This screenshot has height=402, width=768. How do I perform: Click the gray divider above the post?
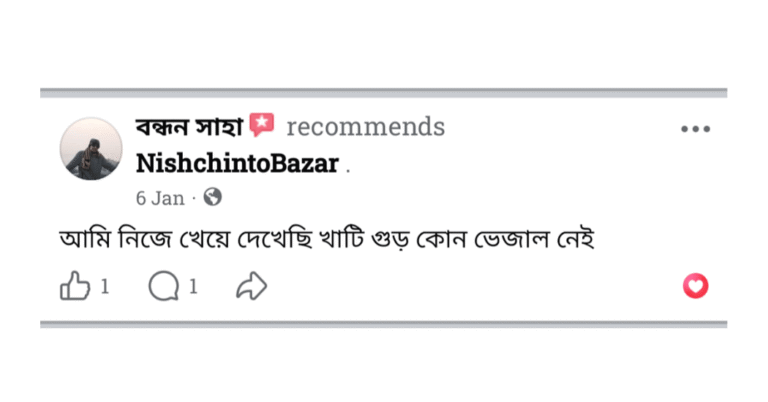383,93
